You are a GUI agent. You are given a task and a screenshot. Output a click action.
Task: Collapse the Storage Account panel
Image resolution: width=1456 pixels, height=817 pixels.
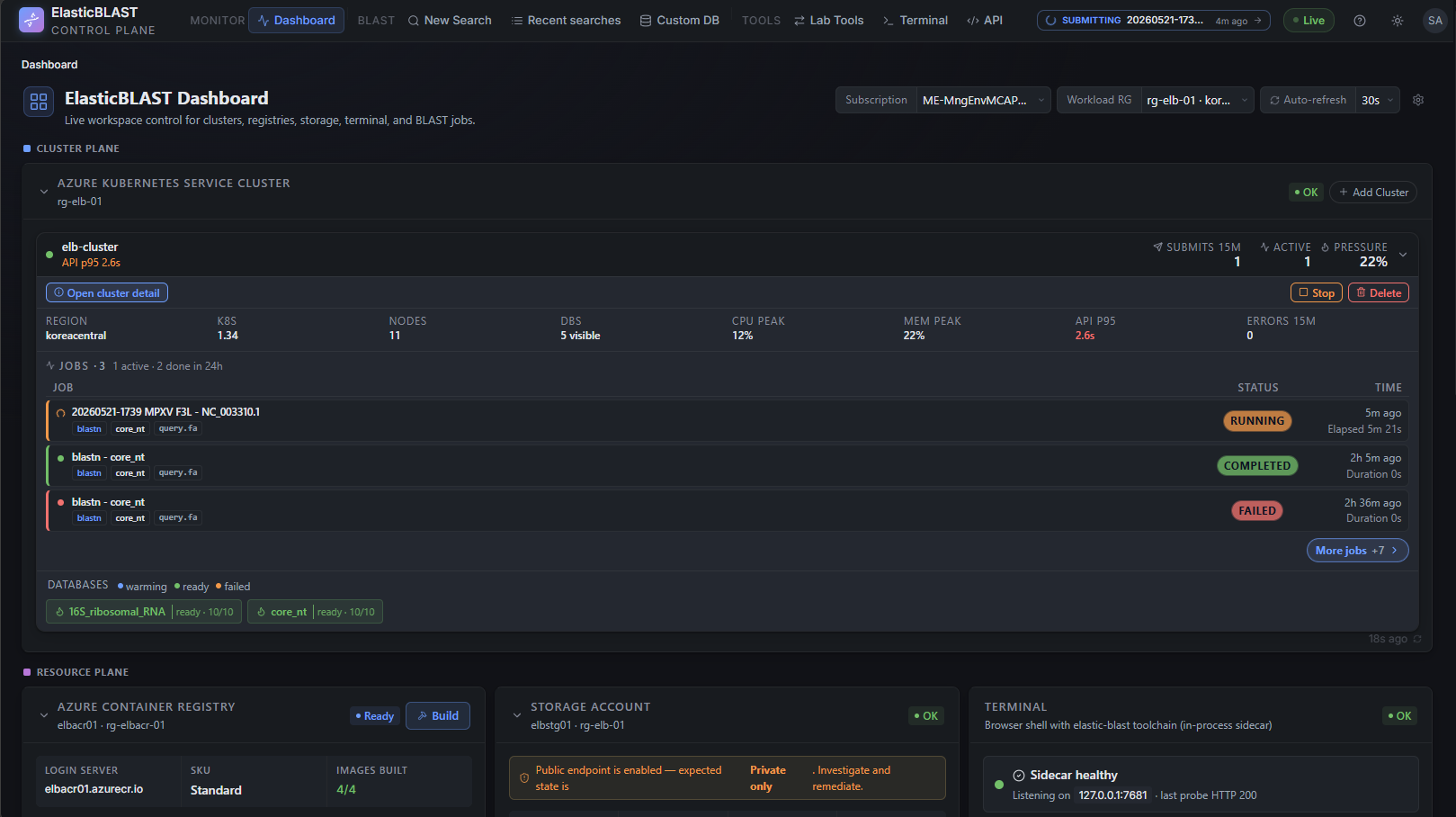[516, 715]
